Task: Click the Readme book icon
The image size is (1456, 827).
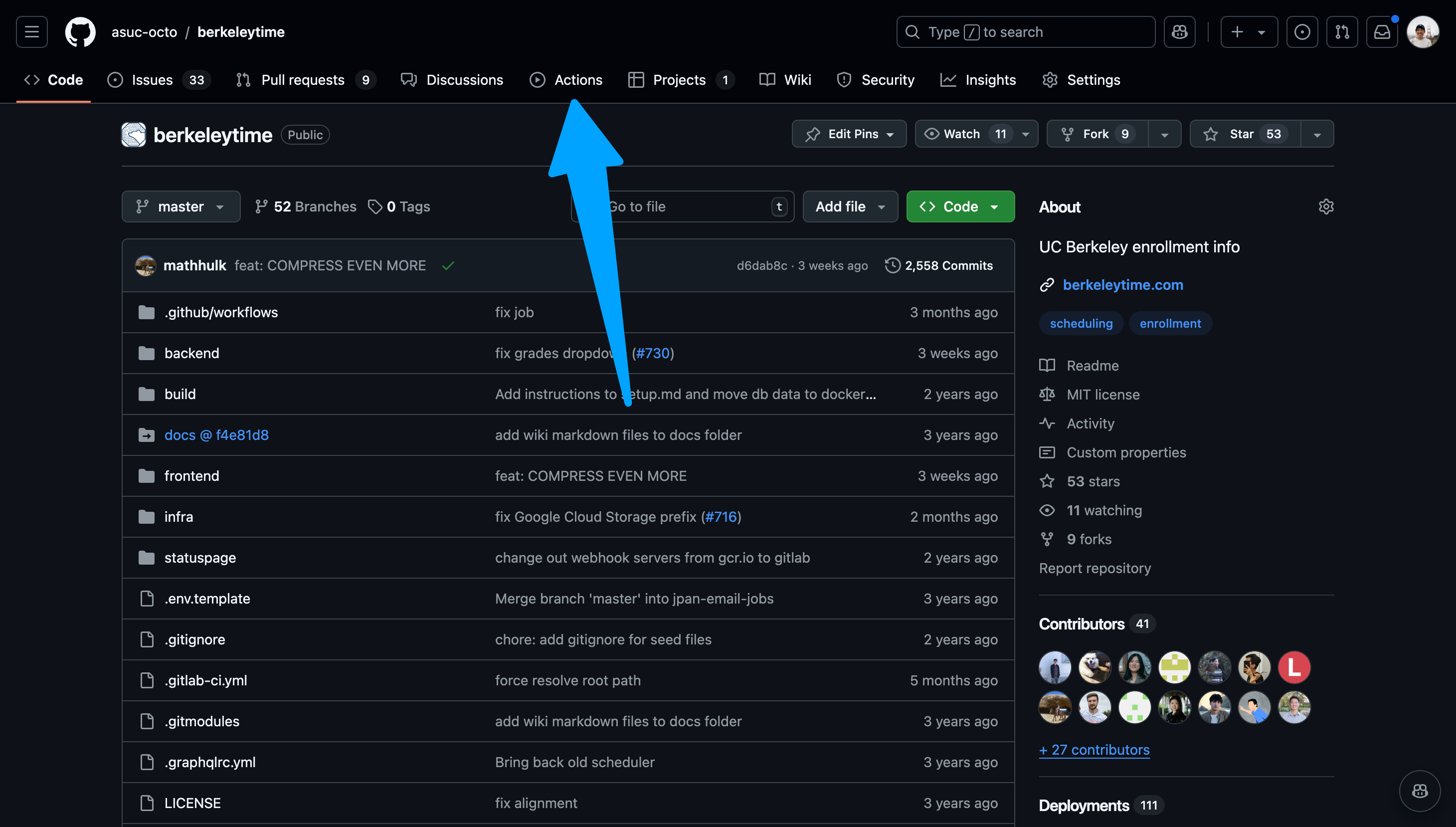Action: tap(1047, 365)
